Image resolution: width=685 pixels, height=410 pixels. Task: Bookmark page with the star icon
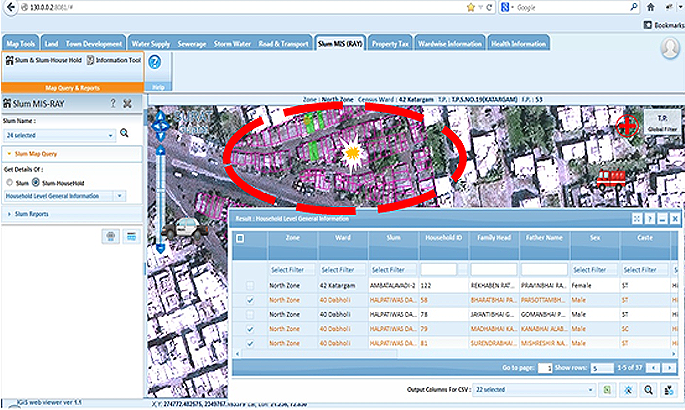click(471, 7)
